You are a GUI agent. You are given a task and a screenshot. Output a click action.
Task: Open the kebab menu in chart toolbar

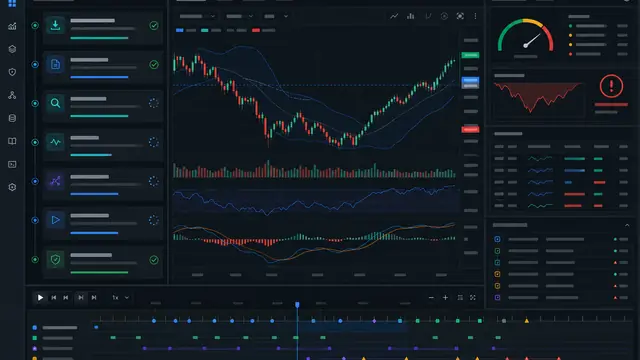pyautogui.click(x=475, y=16)
